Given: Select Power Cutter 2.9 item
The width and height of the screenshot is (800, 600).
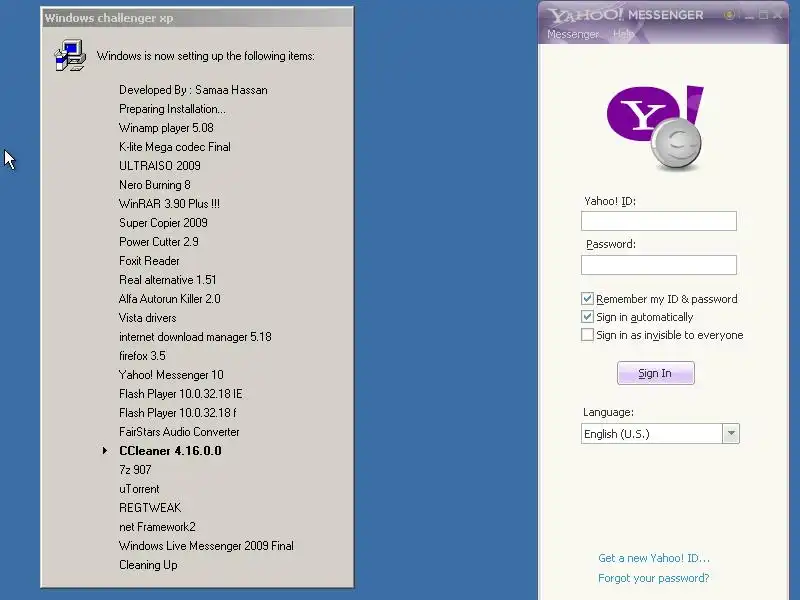Looking at the screenshot, I should (159, 241).
